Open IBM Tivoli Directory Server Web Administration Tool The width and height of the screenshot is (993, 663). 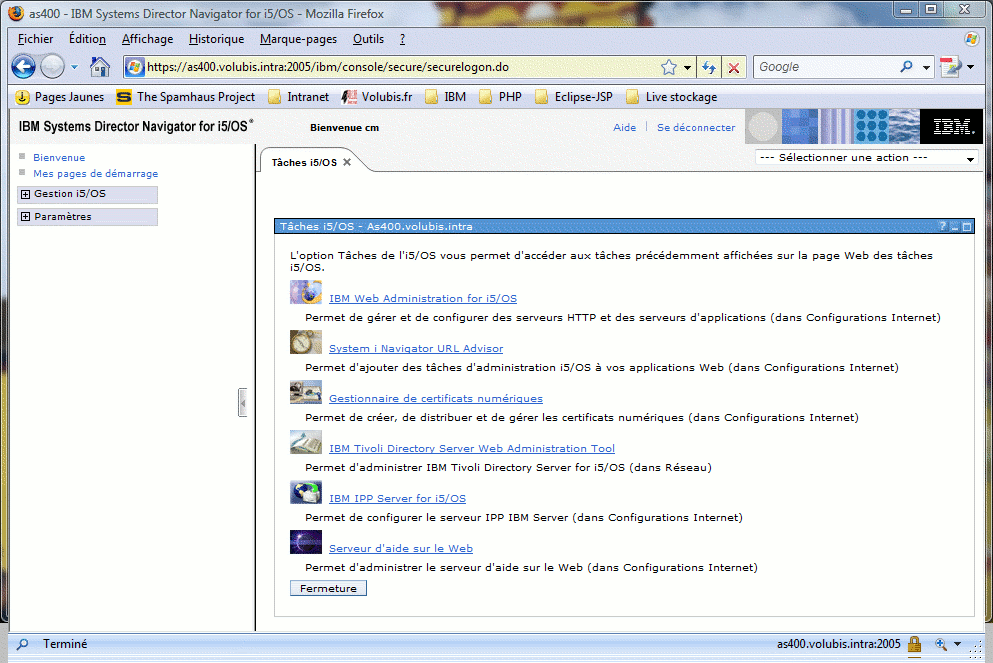click(472, 448)
